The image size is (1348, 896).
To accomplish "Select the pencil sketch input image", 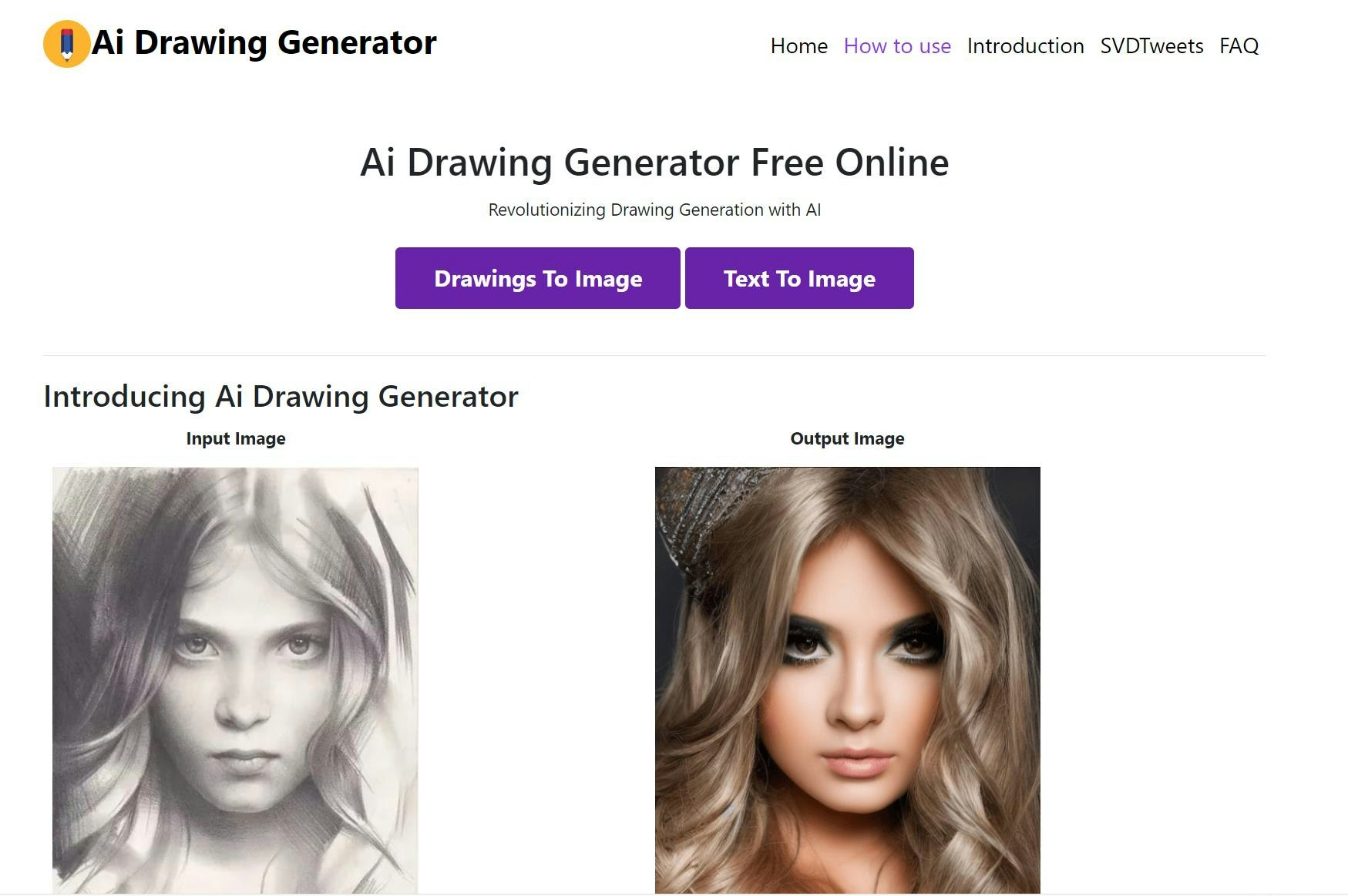I will click(x=235, y=680).
